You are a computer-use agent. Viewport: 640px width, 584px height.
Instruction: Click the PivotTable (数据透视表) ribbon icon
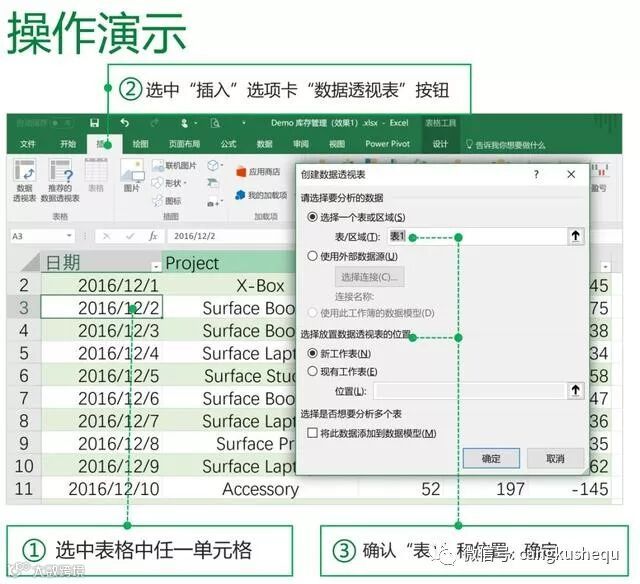click(24, 180)
